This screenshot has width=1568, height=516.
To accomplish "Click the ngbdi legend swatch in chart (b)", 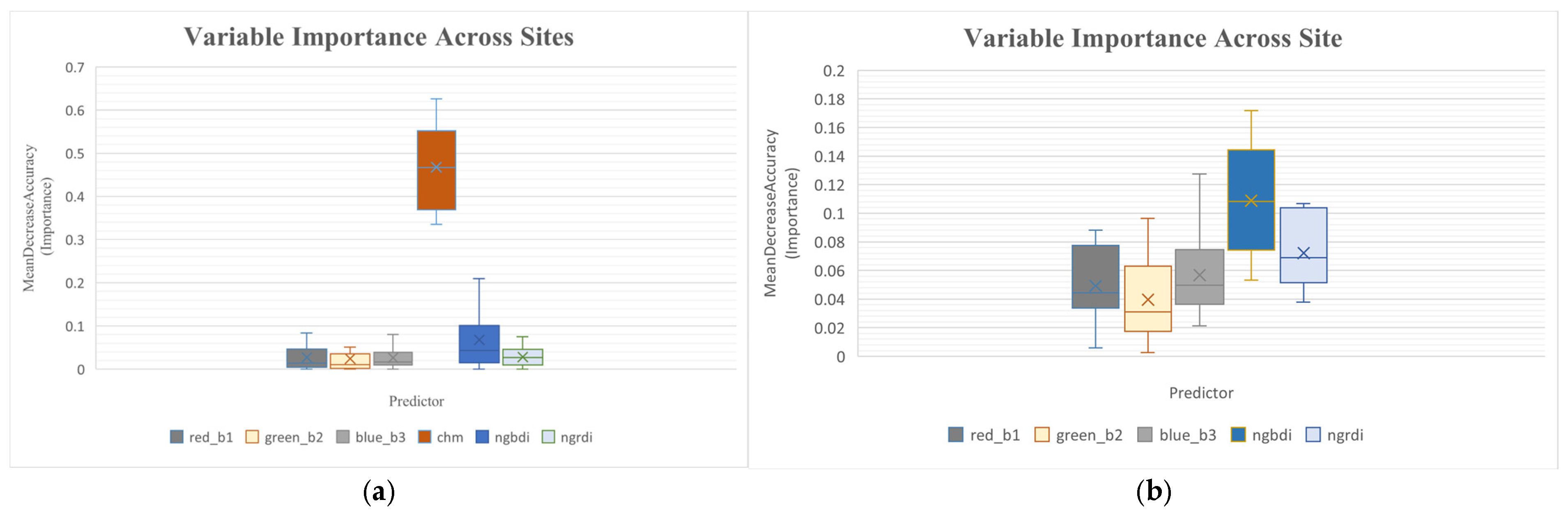I will pyautogui.click(x=1237, y=434).
